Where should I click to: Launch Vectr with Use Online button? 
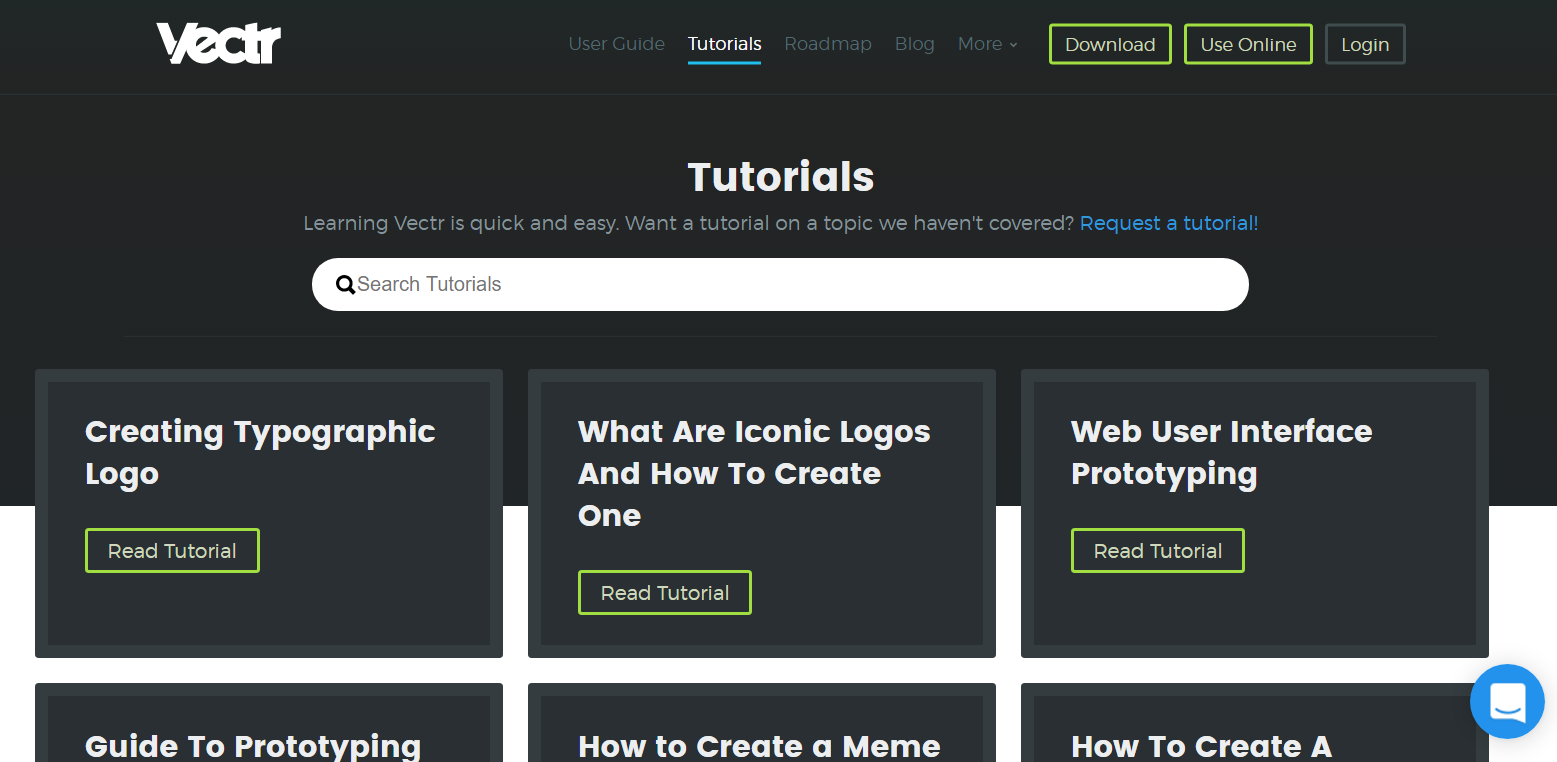coord(1248,44)
